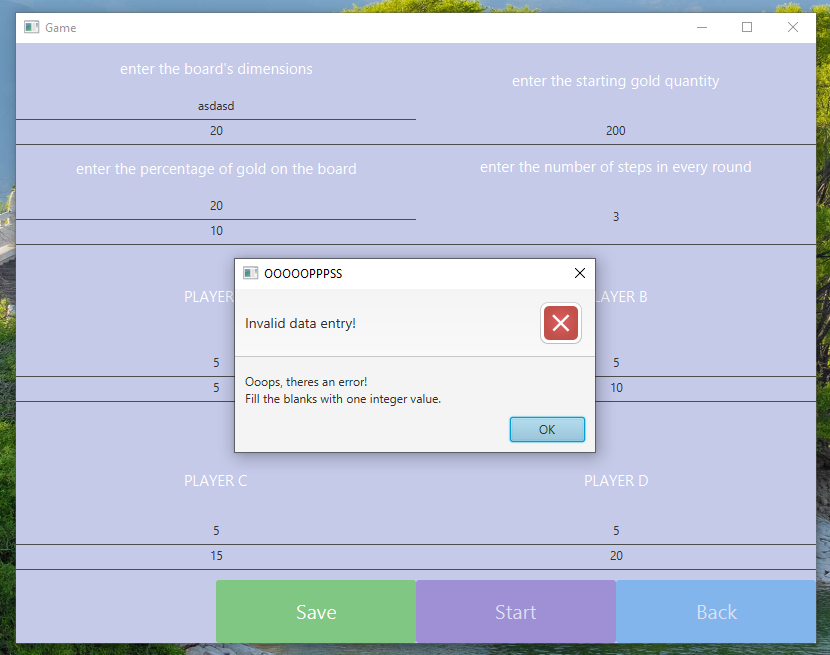Click 'Ooops, theres an error!' message text
Viewport: 830px width, 655px height.
[306, 382]
